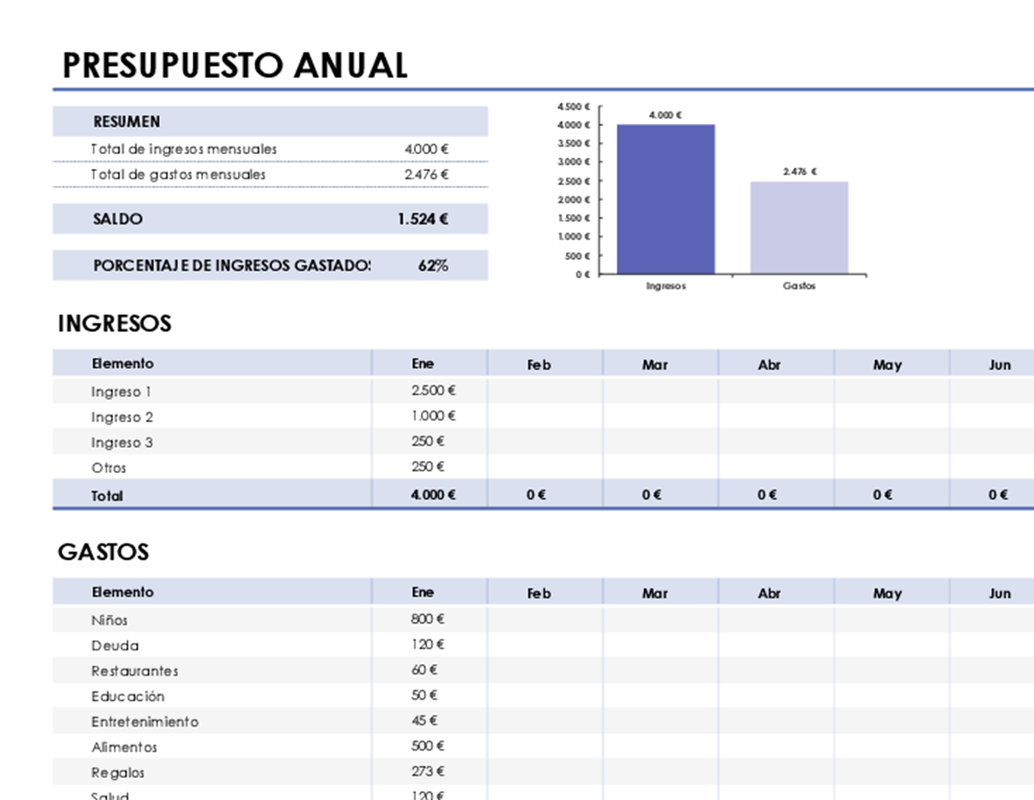This screenshot has height=800, width=1034.
Task: Select 'PORCENTAJE DE INGRESOS GASTADOS' label
Action: click(x=231, y=266)
